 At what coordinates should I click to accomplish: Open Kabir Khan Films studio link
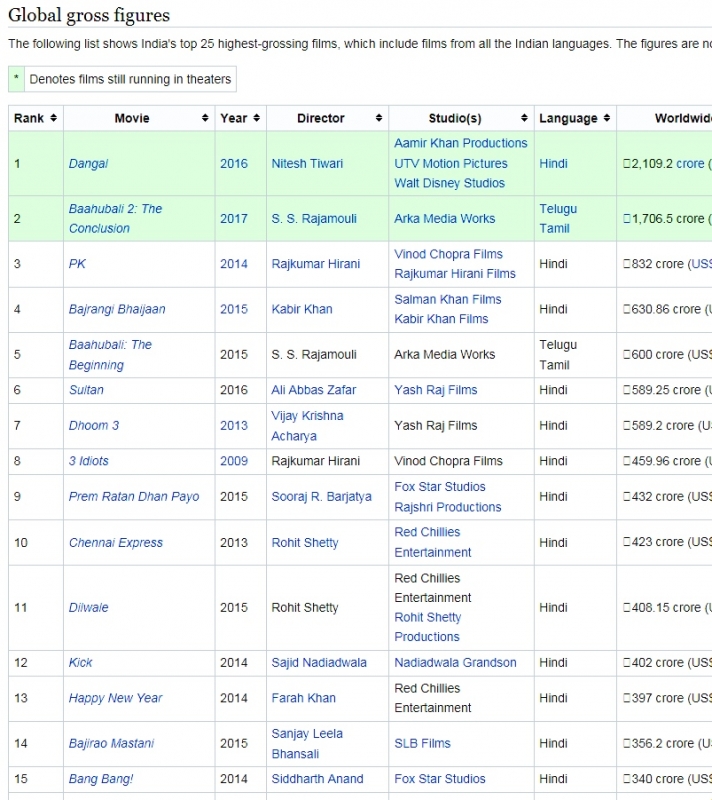click(x=441, y=319)
